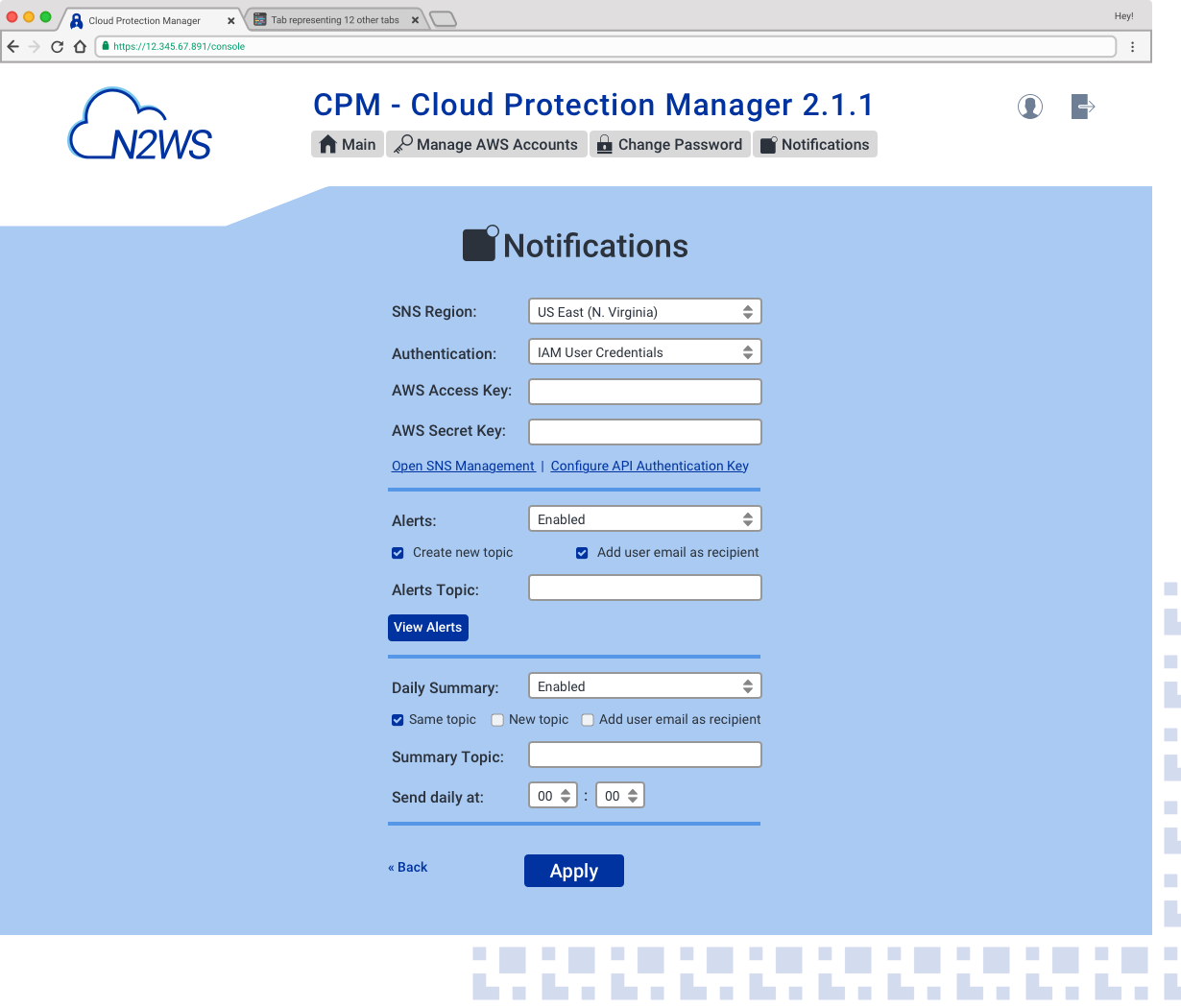The image size is (1181, 1008).
Task: Open the browser three-dot menu
Action: [x=1133, y=46]
